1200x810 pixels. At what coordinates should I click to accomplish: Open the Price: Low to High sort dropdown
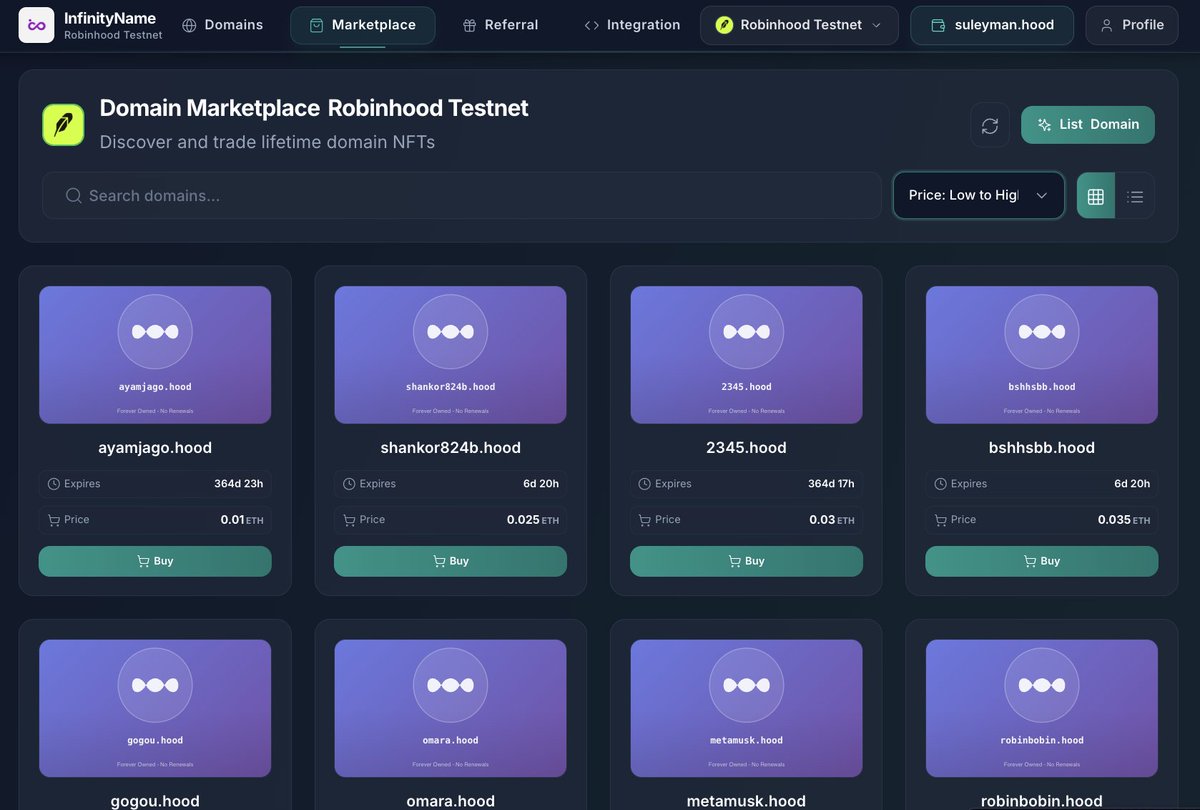[x=978, y=195]
